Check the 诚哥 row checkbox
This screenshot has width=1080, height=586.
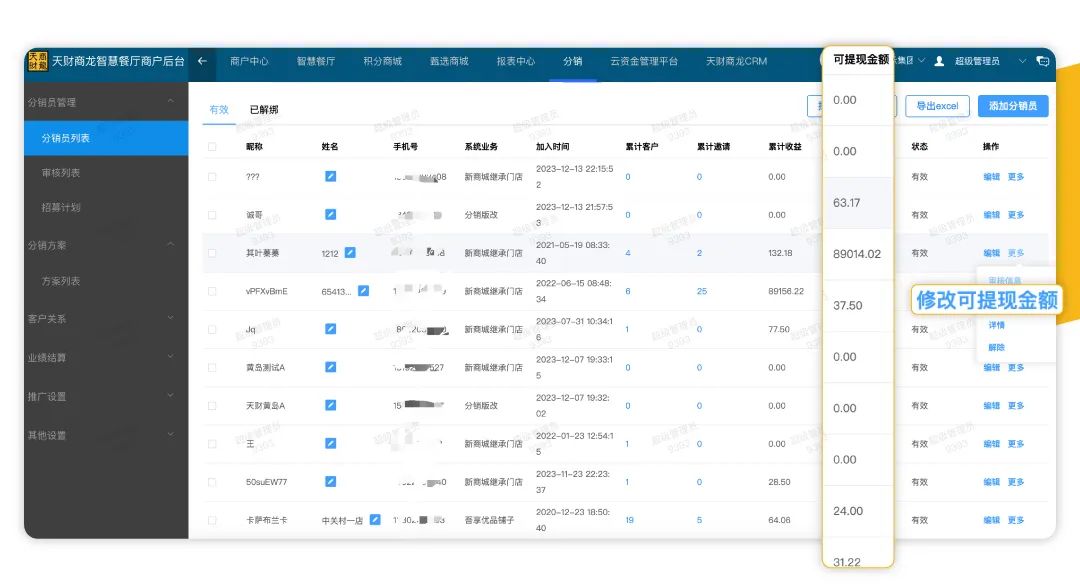point(212,215)
